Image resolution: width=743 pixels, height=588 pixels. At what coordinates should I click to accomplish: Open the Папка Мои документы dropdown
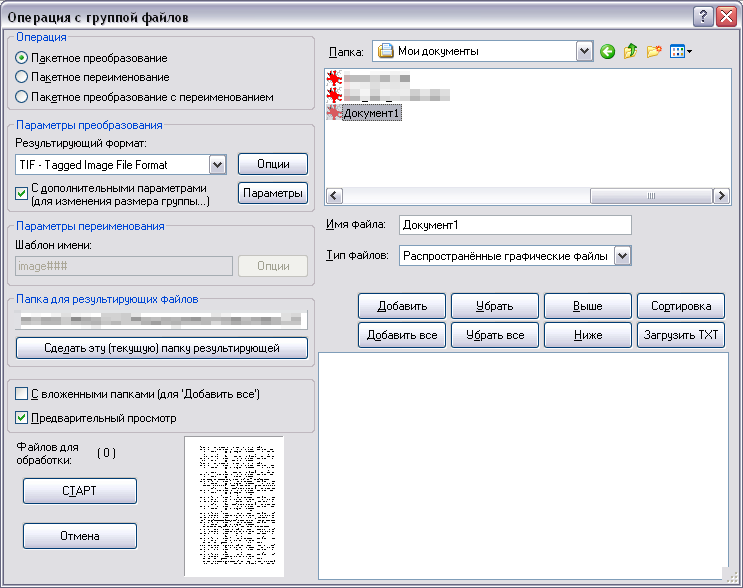[x=585, y=51]
